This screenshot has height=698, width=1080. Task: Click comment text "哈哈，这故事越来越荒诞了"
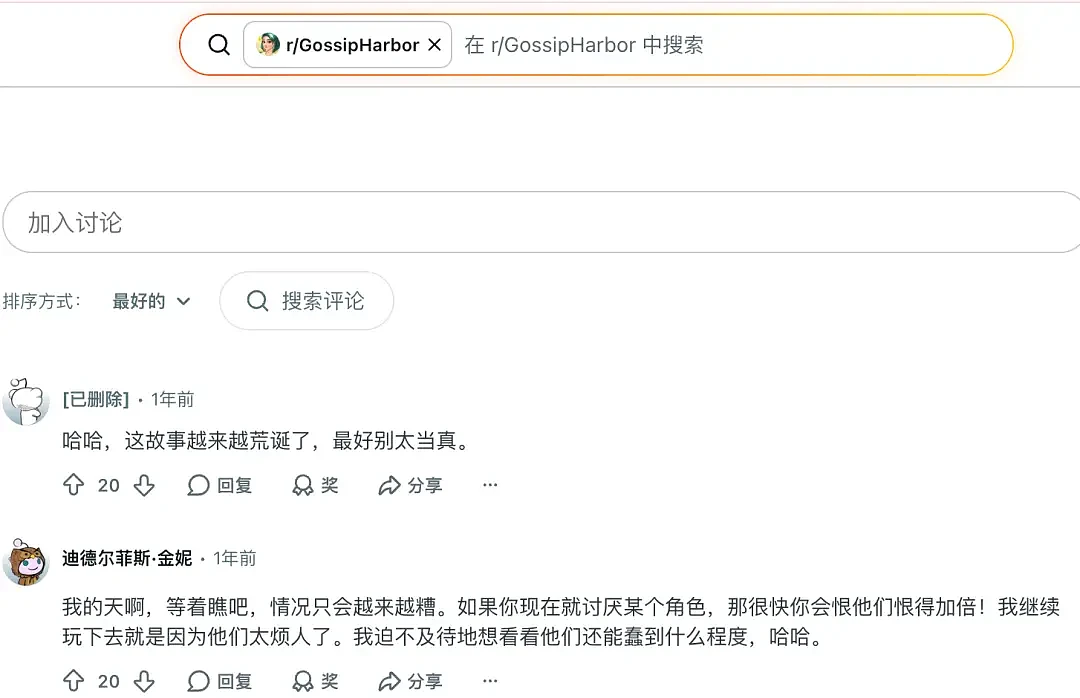tap(187, 440)
